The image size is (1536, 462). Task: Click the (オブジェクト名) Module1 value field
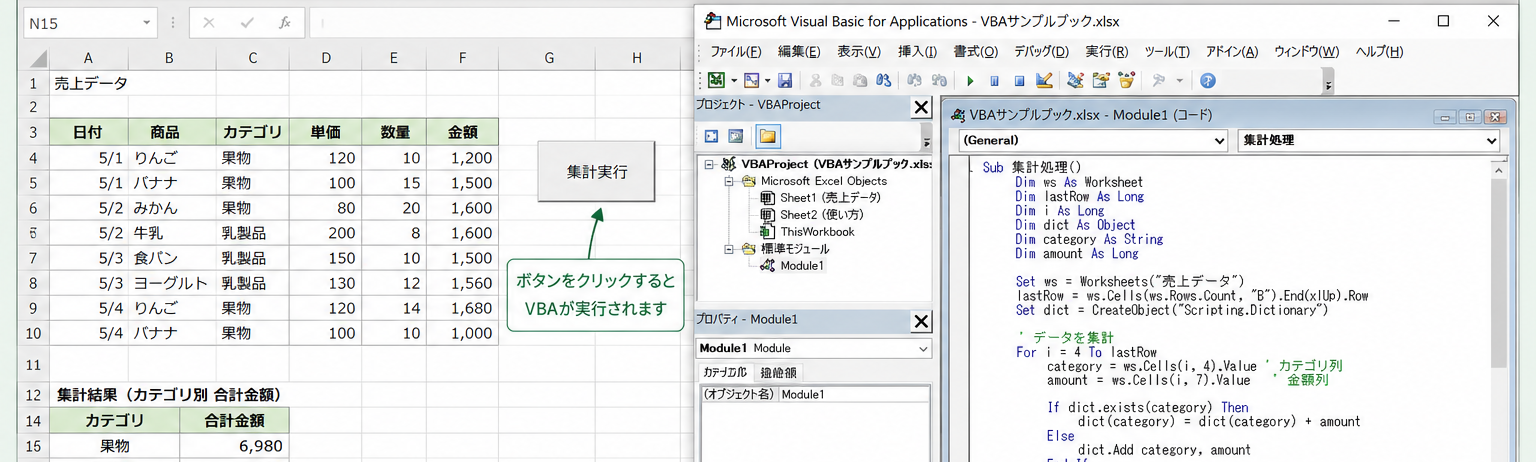(x=853, y=395)
